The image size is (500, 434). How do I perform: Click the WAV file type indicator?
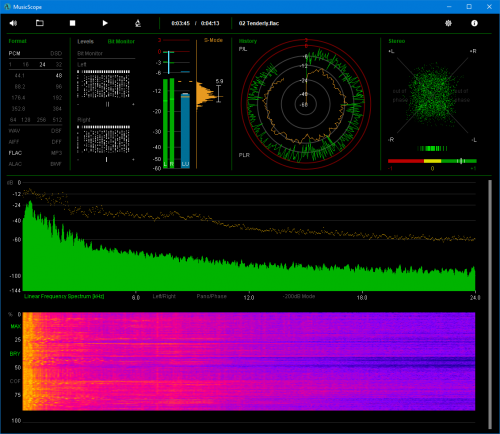point(14,131)
